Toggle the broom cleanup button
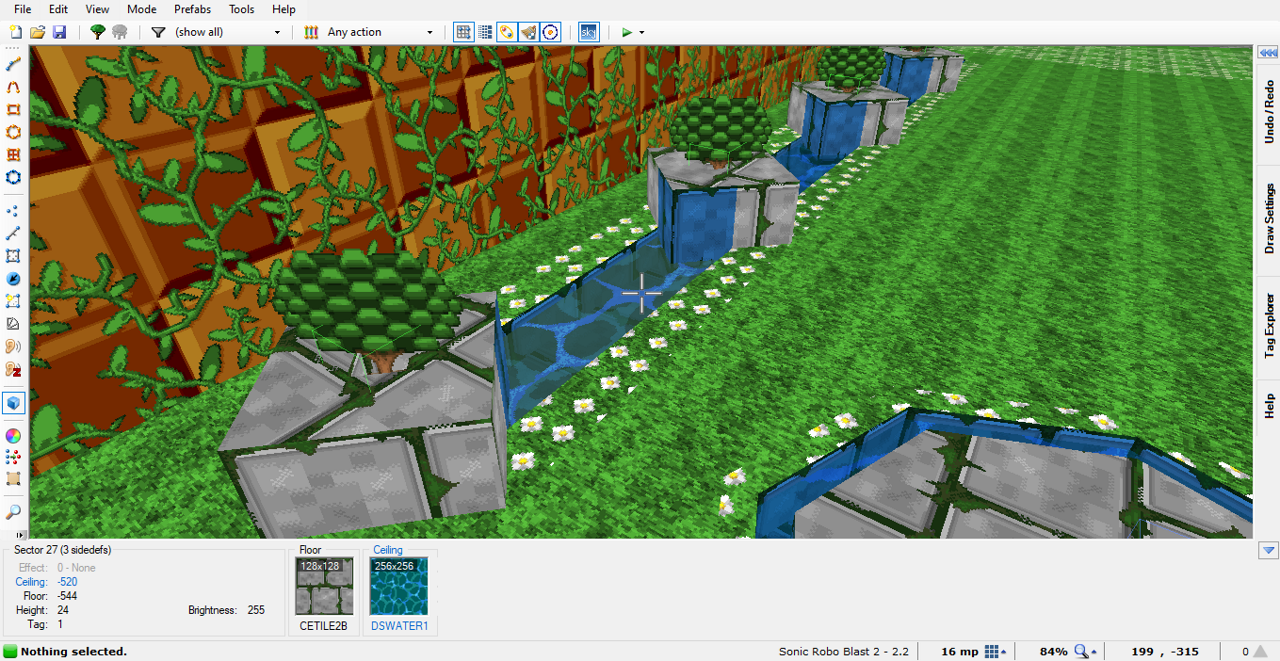This screenshot has width=1280, height=661. click(x=529, y=32)
